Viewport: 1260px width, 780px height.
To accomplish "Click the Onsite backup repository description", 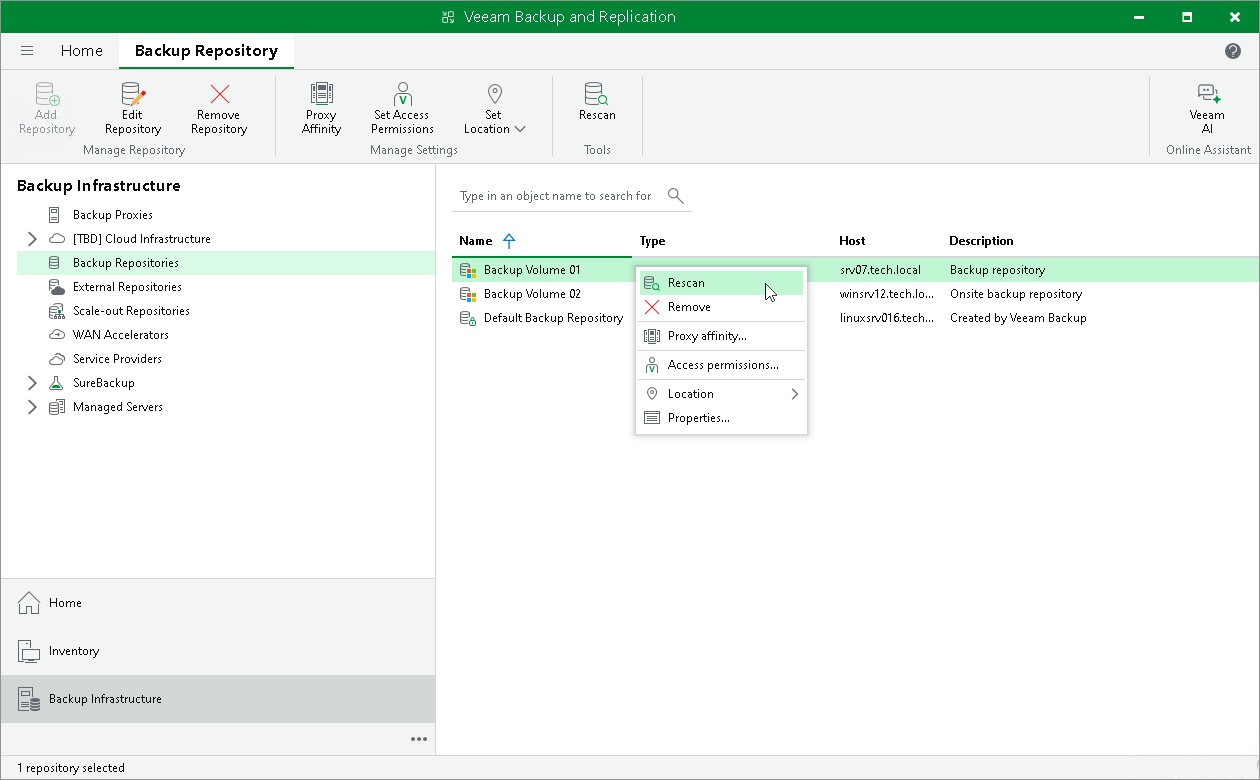I will (1016, 294).
